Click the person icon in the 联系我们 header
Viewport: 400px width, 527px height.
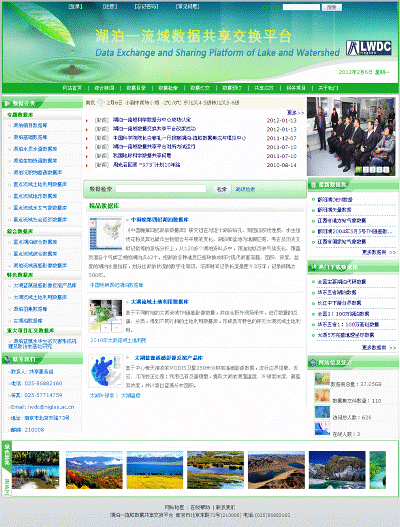pos(6,360)
